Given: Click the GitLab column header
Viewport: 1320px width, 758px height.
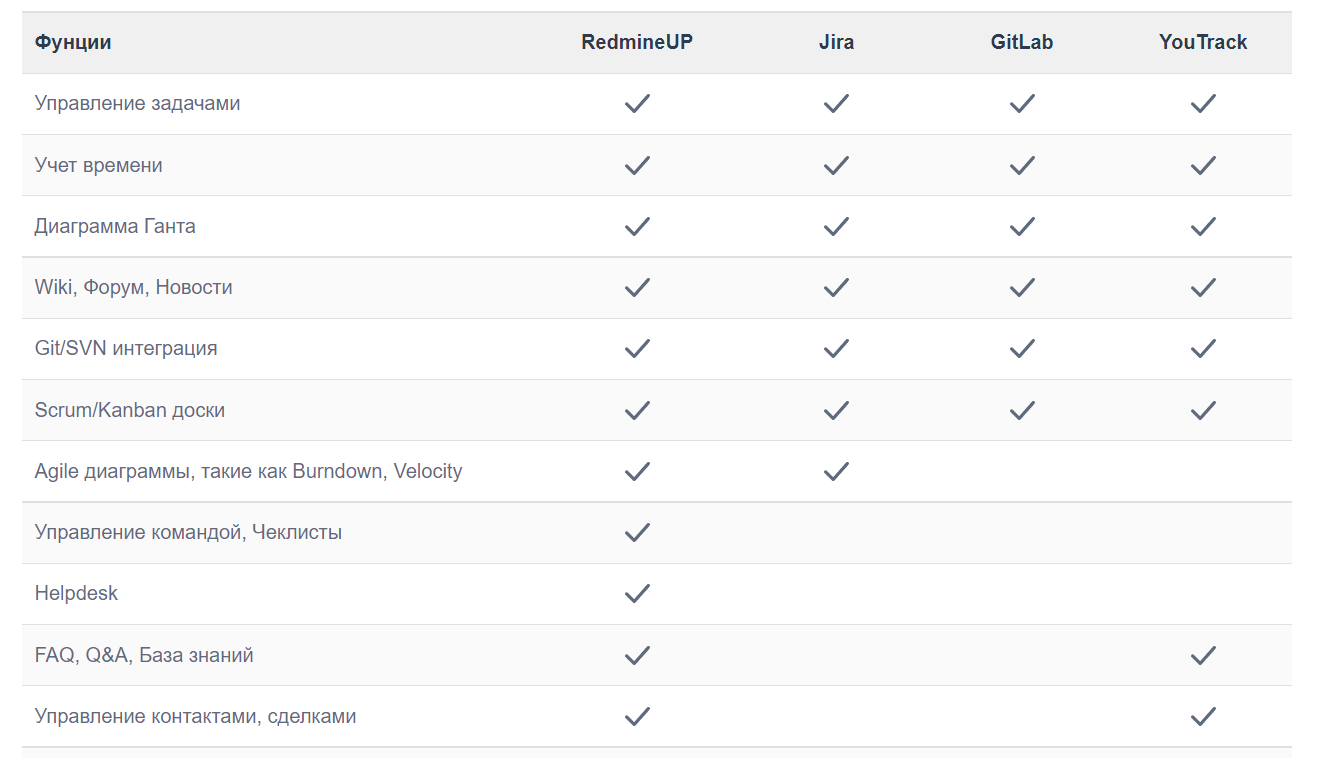Looking at the screenshot, I should [x=1021, y=42].
